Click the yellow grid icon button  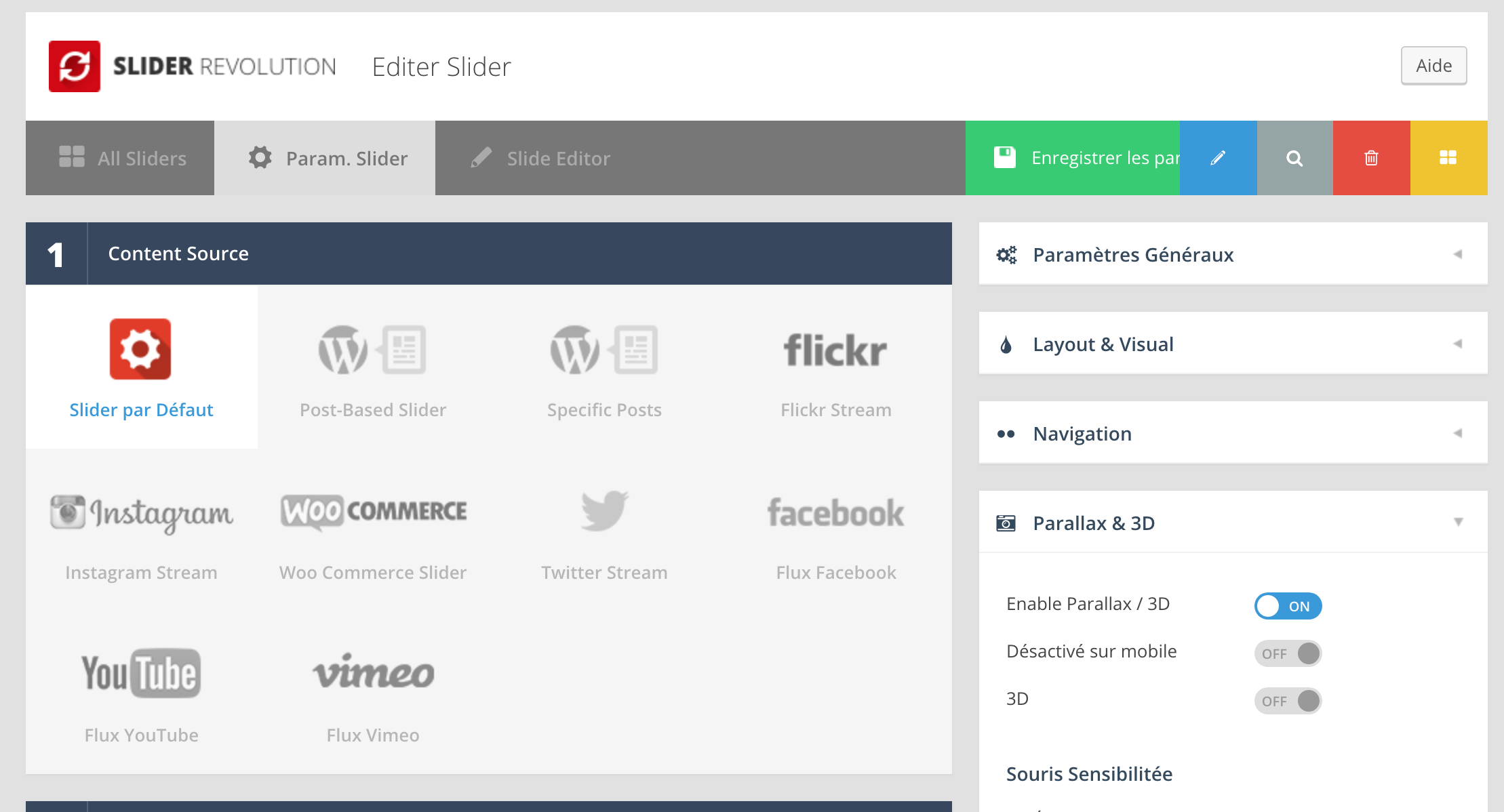pyautogui.click(x=1448, y=158)
